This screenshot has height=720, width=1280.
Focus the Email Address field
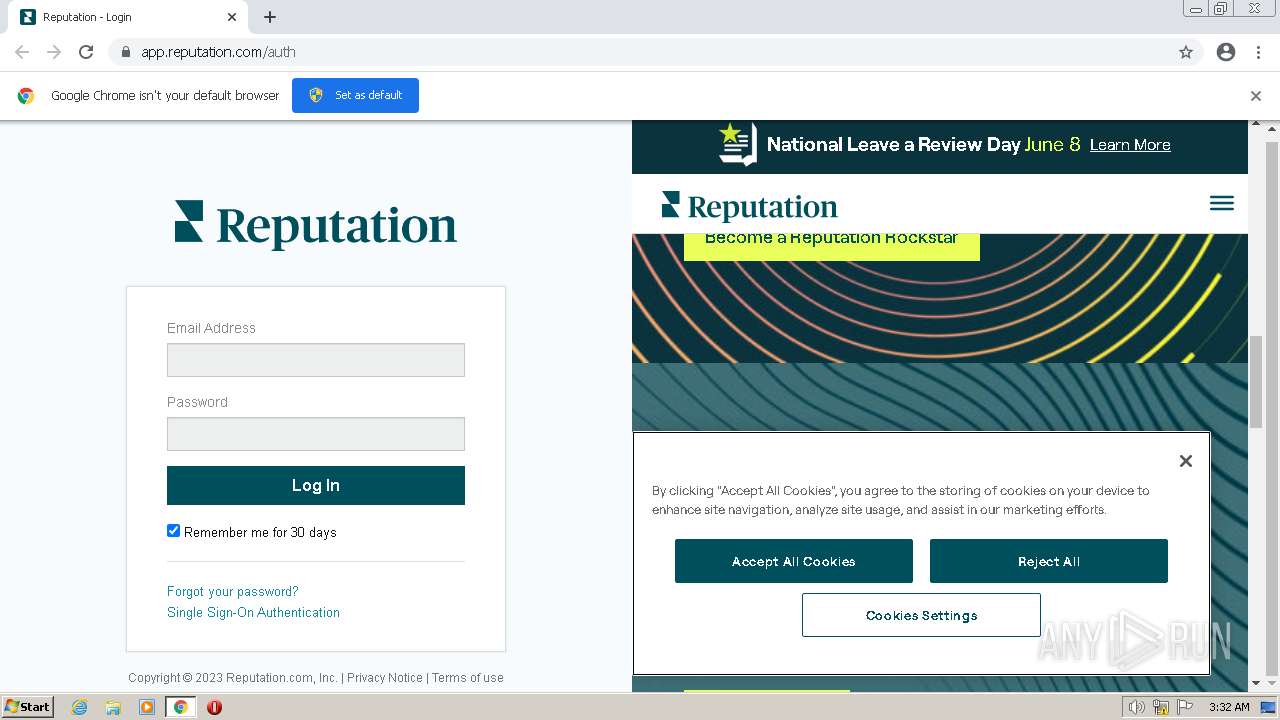coord(316,360)
